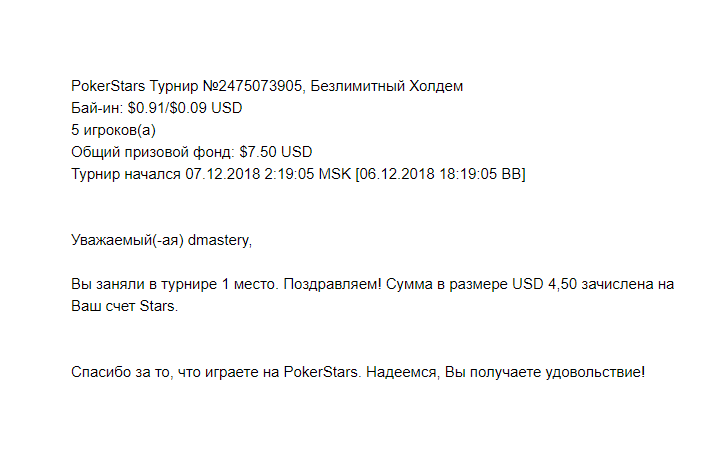Image resolution: width=721 pixels, height=455 pixels.
Task: Click the Уважаемый(-ая) greeting
Action: coord(127,240)
